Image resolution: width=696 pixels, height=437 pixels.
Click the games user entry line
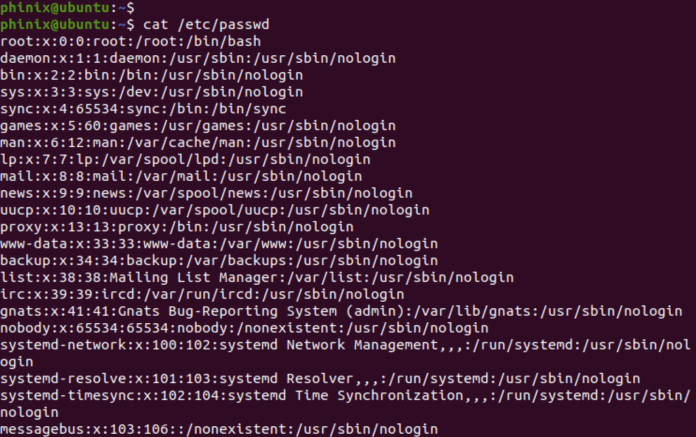coord(198,126)
